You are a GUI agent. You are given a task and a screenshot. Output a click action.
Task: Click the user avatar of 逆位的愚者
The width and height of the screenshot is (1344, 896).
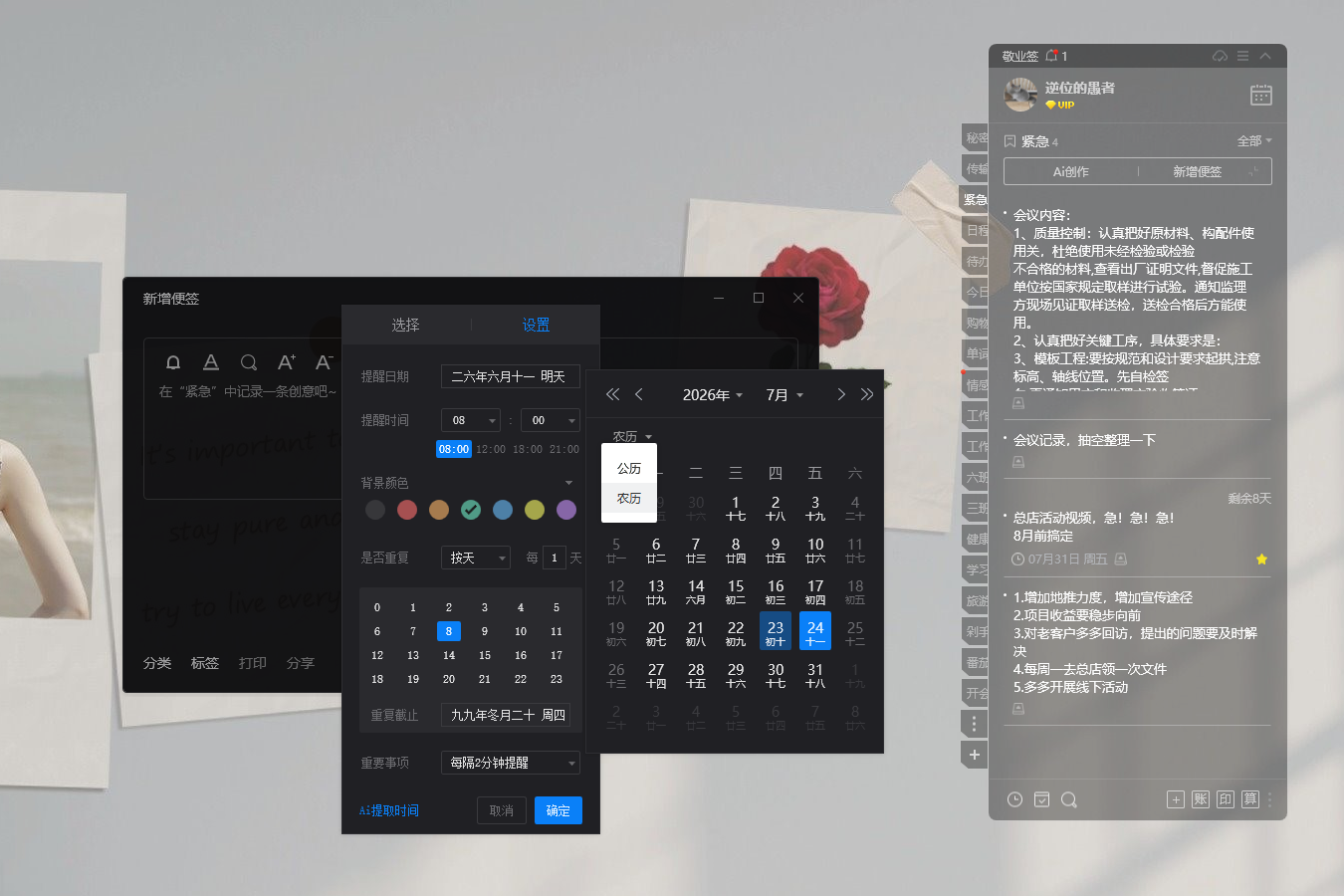tap(1020, 95)
